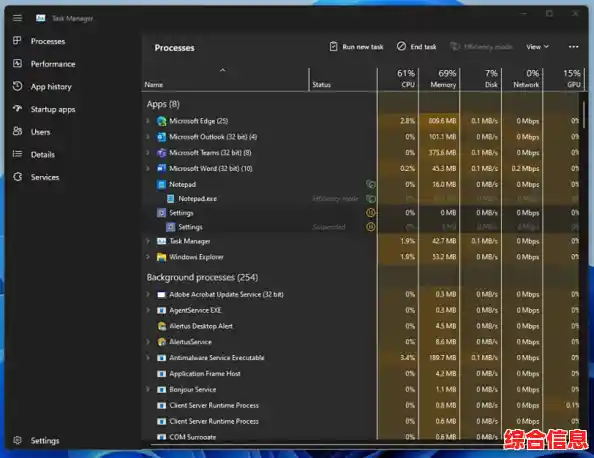The height and width of the screenshot is (458, 594).
Task: Sort by the Status column header
Action: tap(343, 79)
